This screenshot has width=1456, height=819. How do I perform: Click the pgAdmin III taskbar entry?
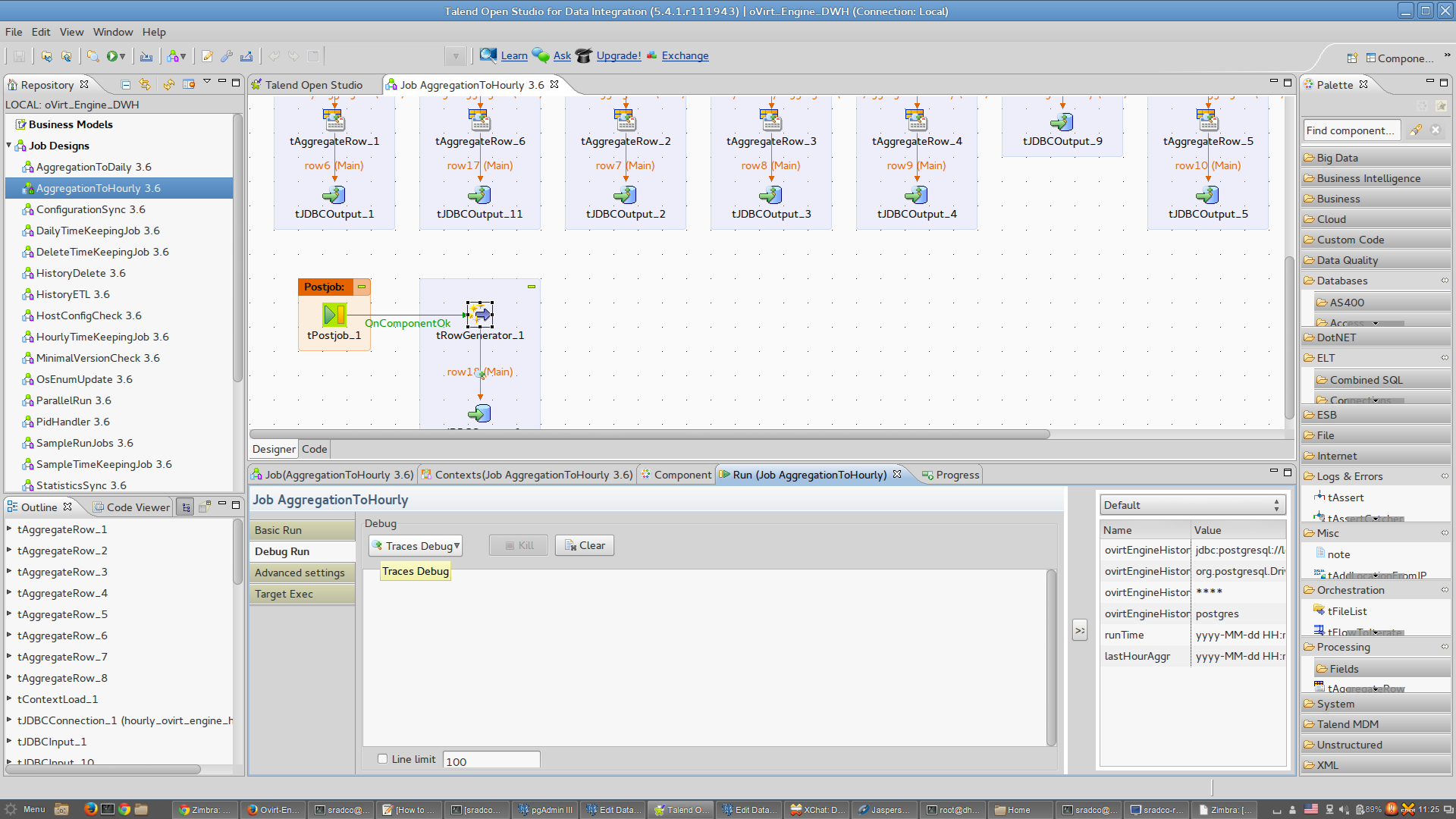coord(545,810)
